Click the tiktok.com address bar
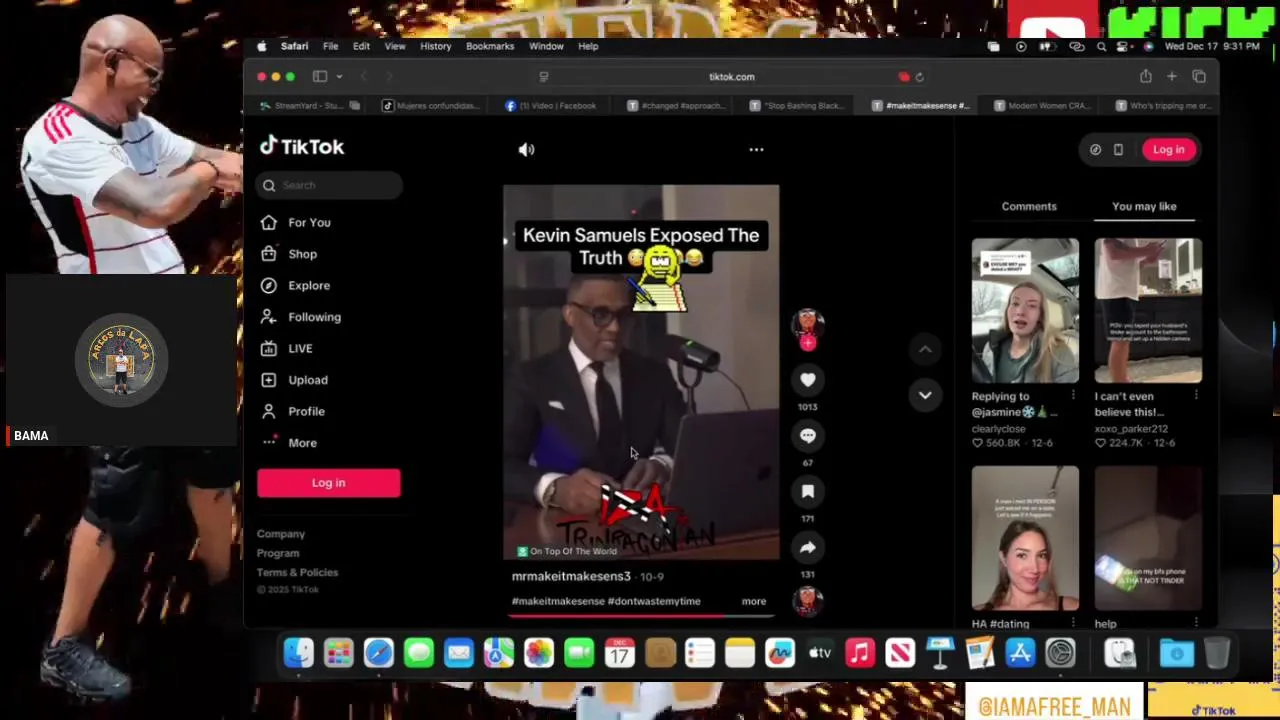The height and width of the screenshot is (720, 1280). click(731, 77)
